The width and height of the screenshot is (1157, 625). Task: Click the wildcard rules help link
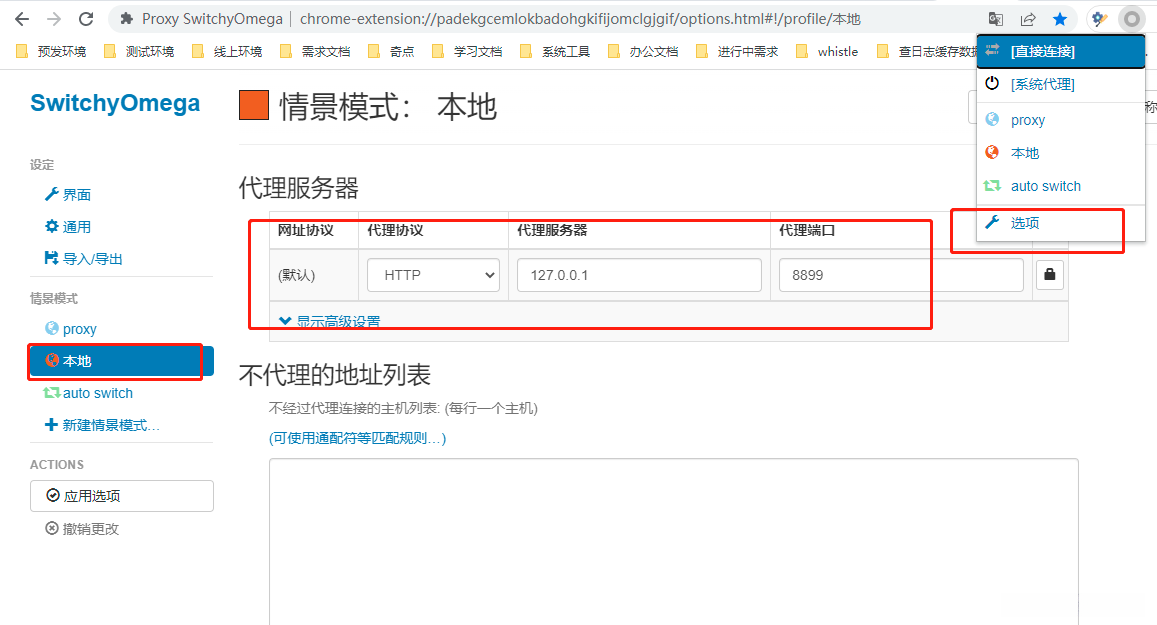pos(357,438)
